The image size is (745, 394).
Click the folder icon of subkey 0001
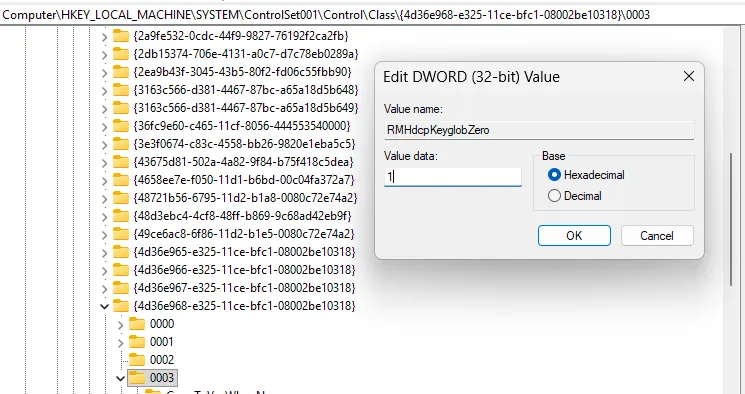click(137, 342)
